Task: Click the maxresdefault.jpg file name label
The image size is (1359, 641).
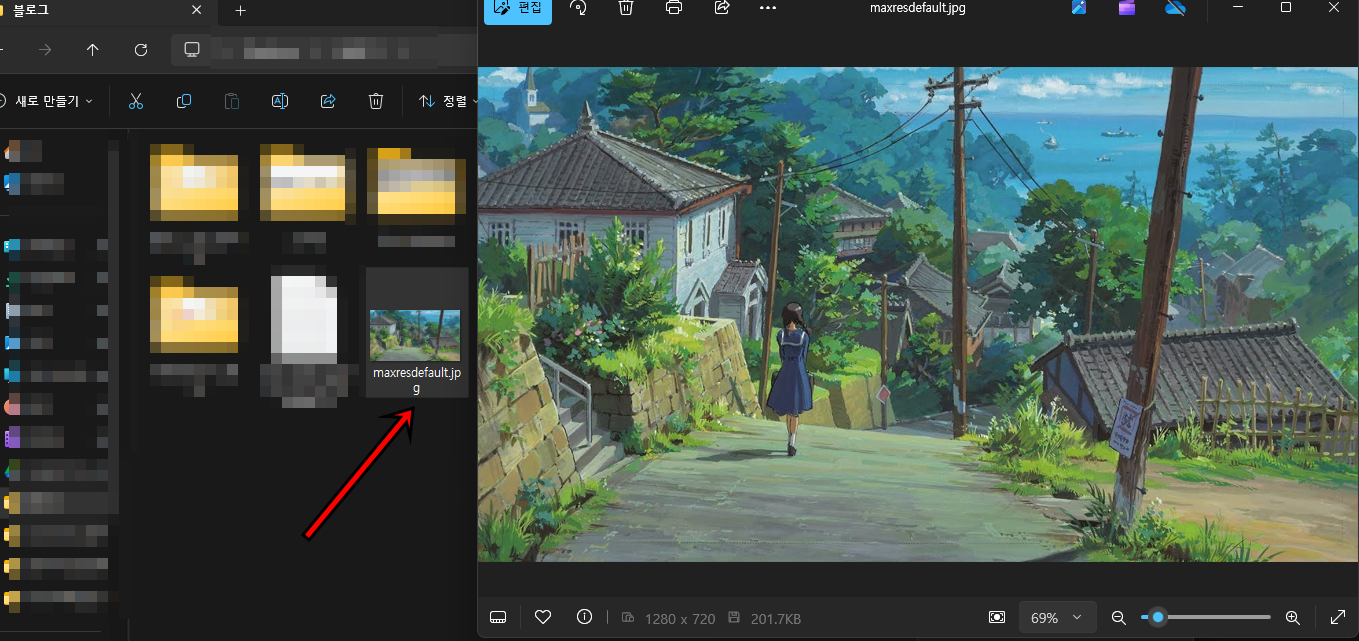Action: (x=416, y=380)
